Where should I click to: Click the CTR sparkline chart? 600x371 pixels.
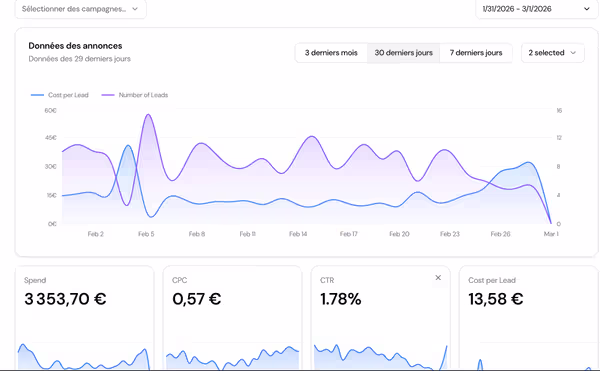[380, 357]
